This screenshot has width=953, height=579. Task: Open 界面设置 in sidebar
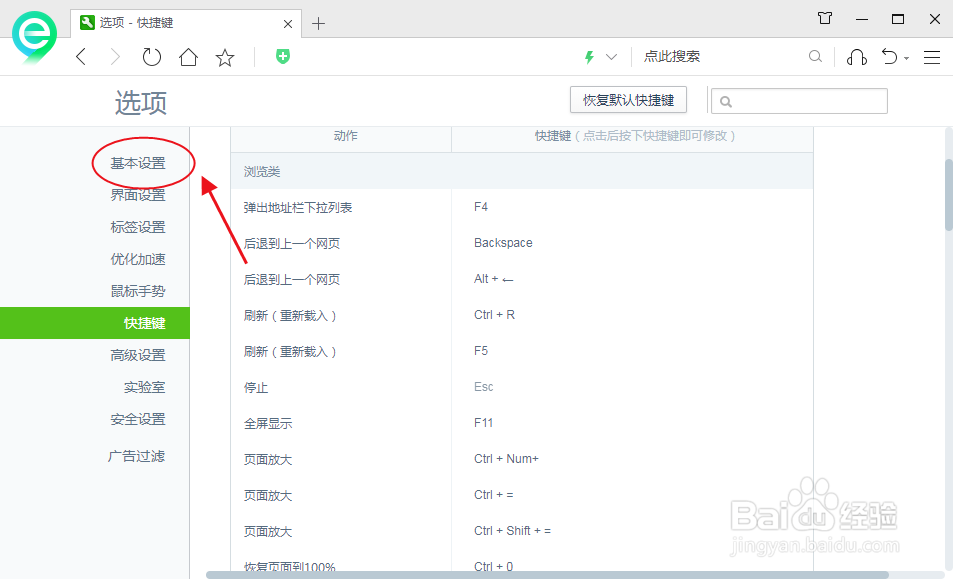pyautogui.click(x=138, y=195)
